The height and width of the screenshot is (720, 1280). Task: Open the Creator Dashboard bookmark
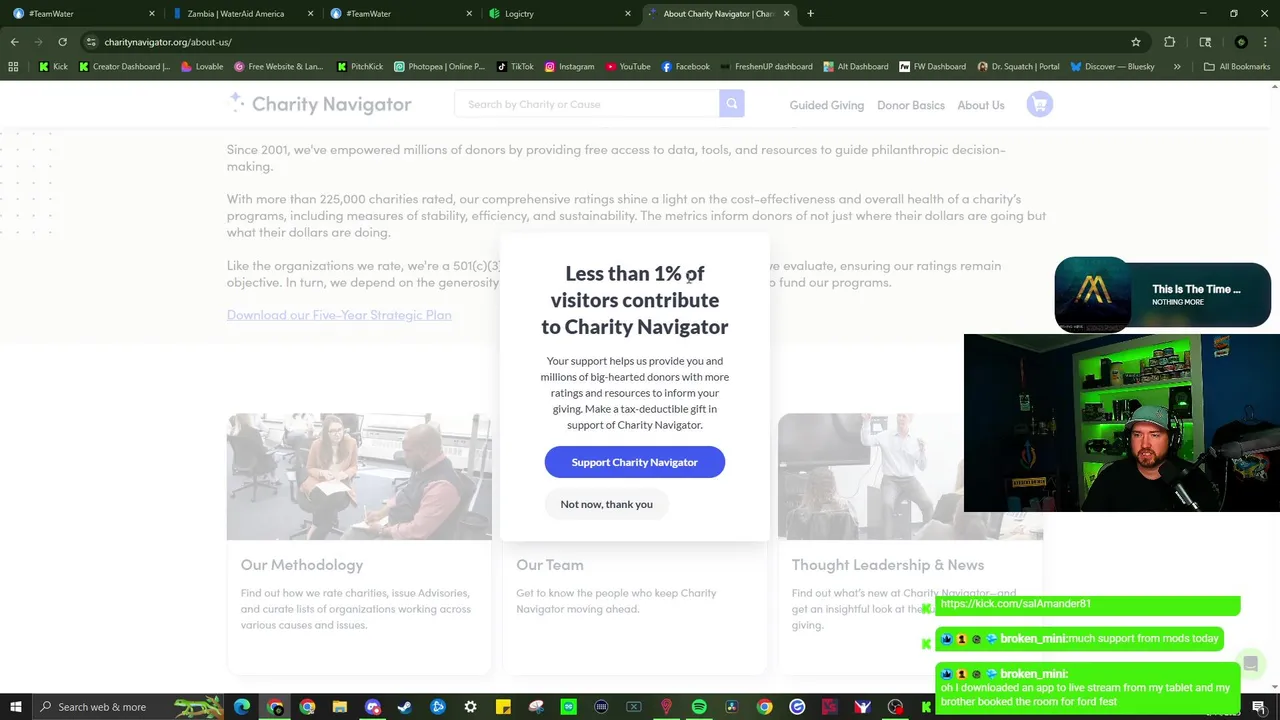tap(124, 67)
